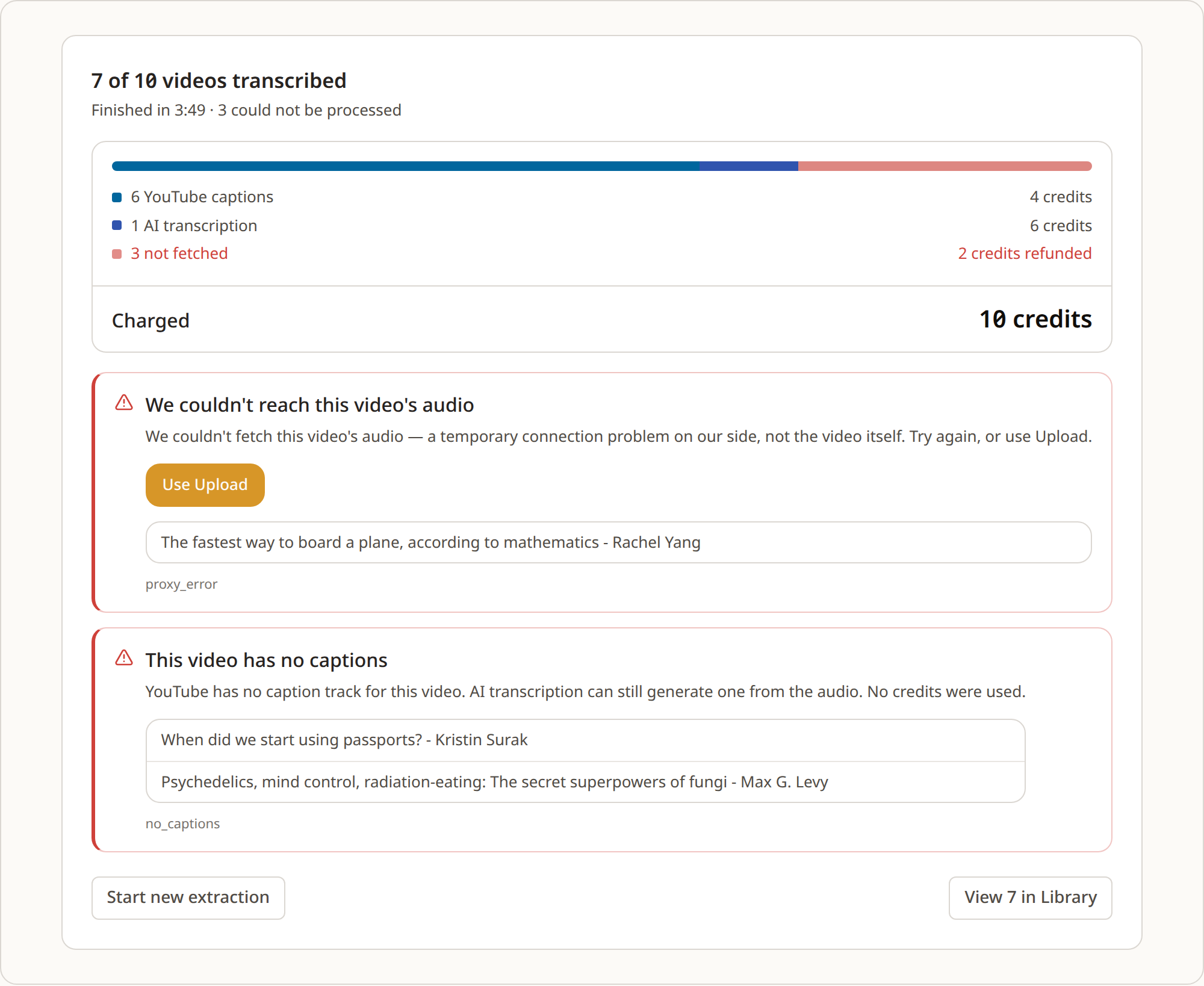Click the 'Charged' label

pos(150,321)
